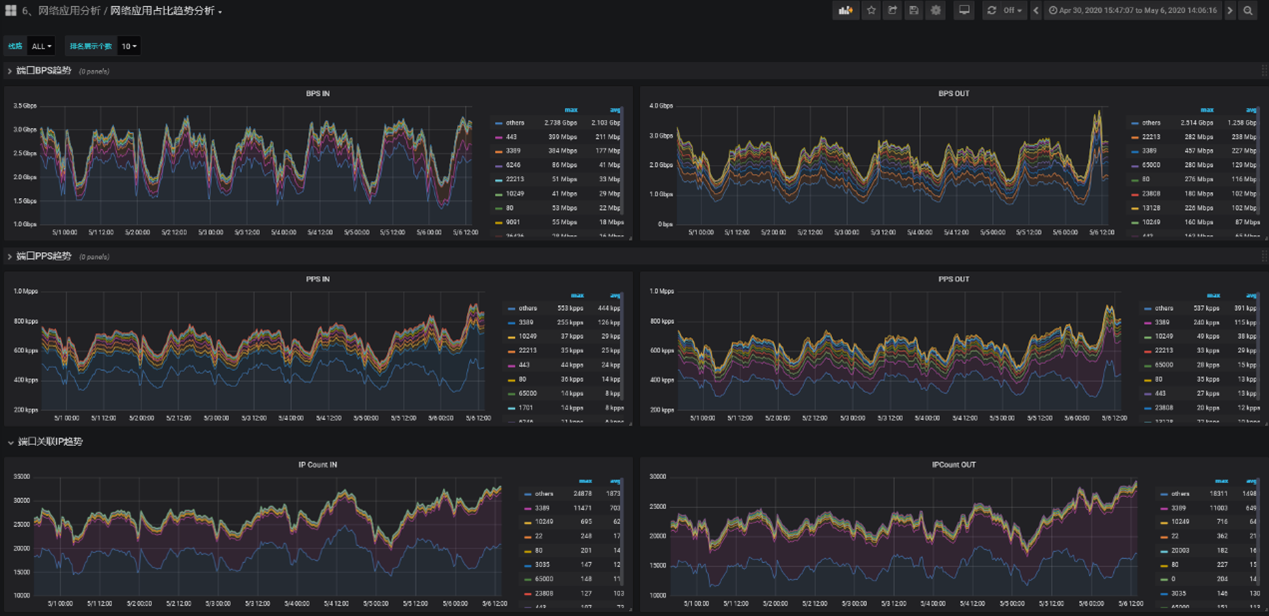
Task: Open the BPS IN panel title menu
Action: coord(318,94)
